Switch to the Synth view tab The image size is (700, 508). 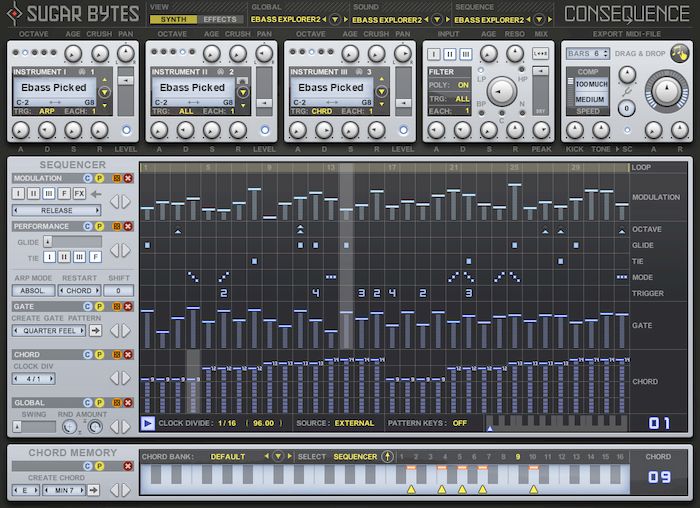(173, 19)
